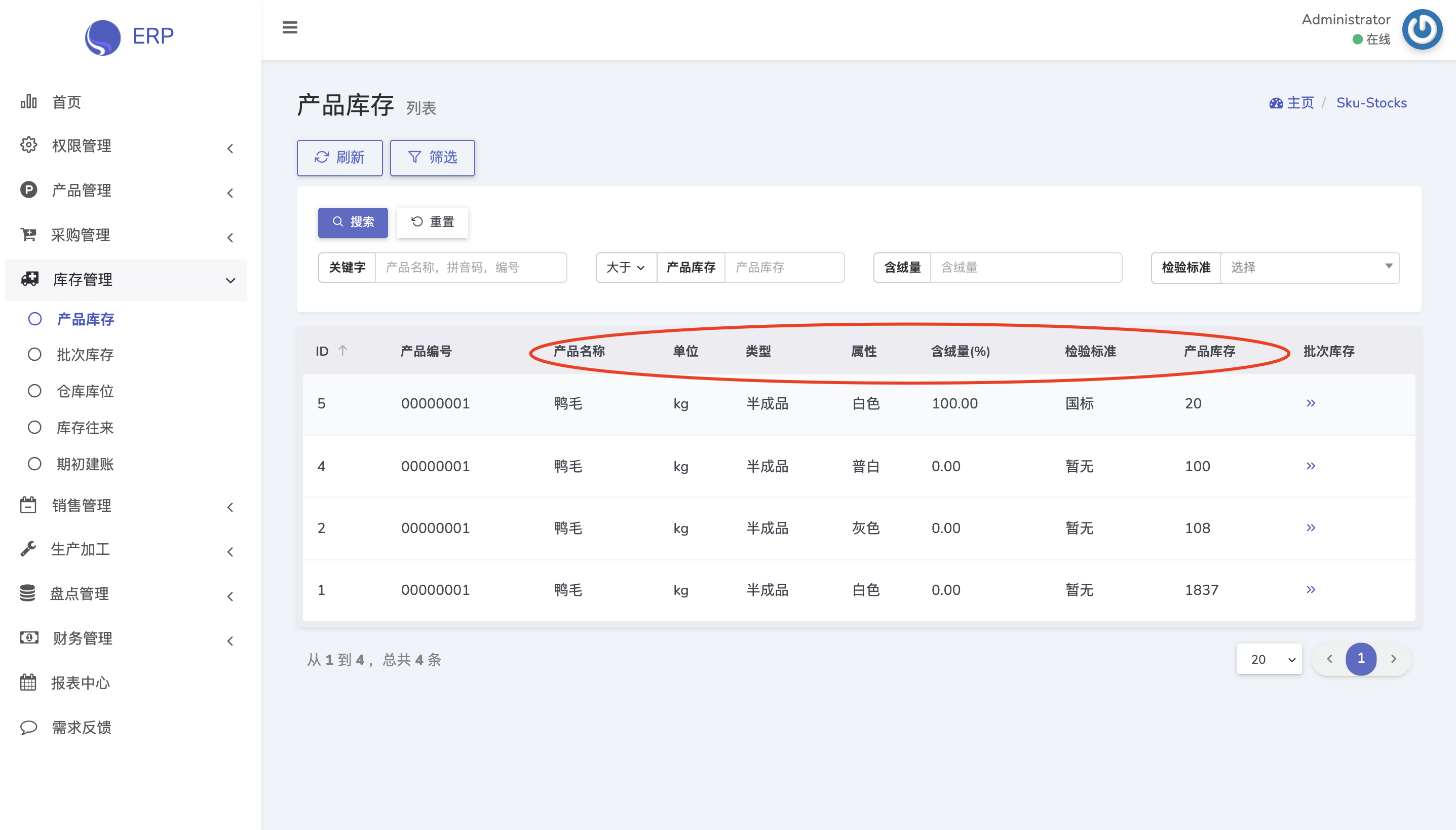Click the 搜索 search button

[x=353, y=222]
